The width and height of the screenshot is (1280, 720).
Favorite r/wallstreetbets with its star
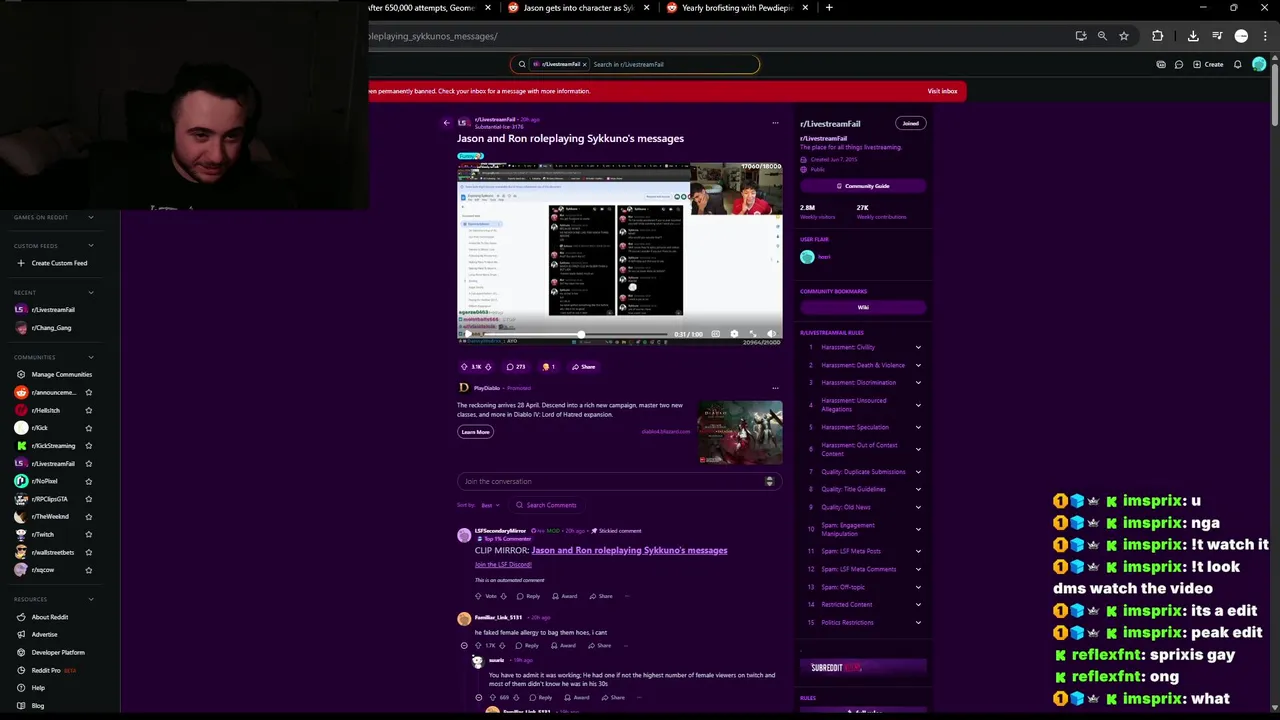89,552
